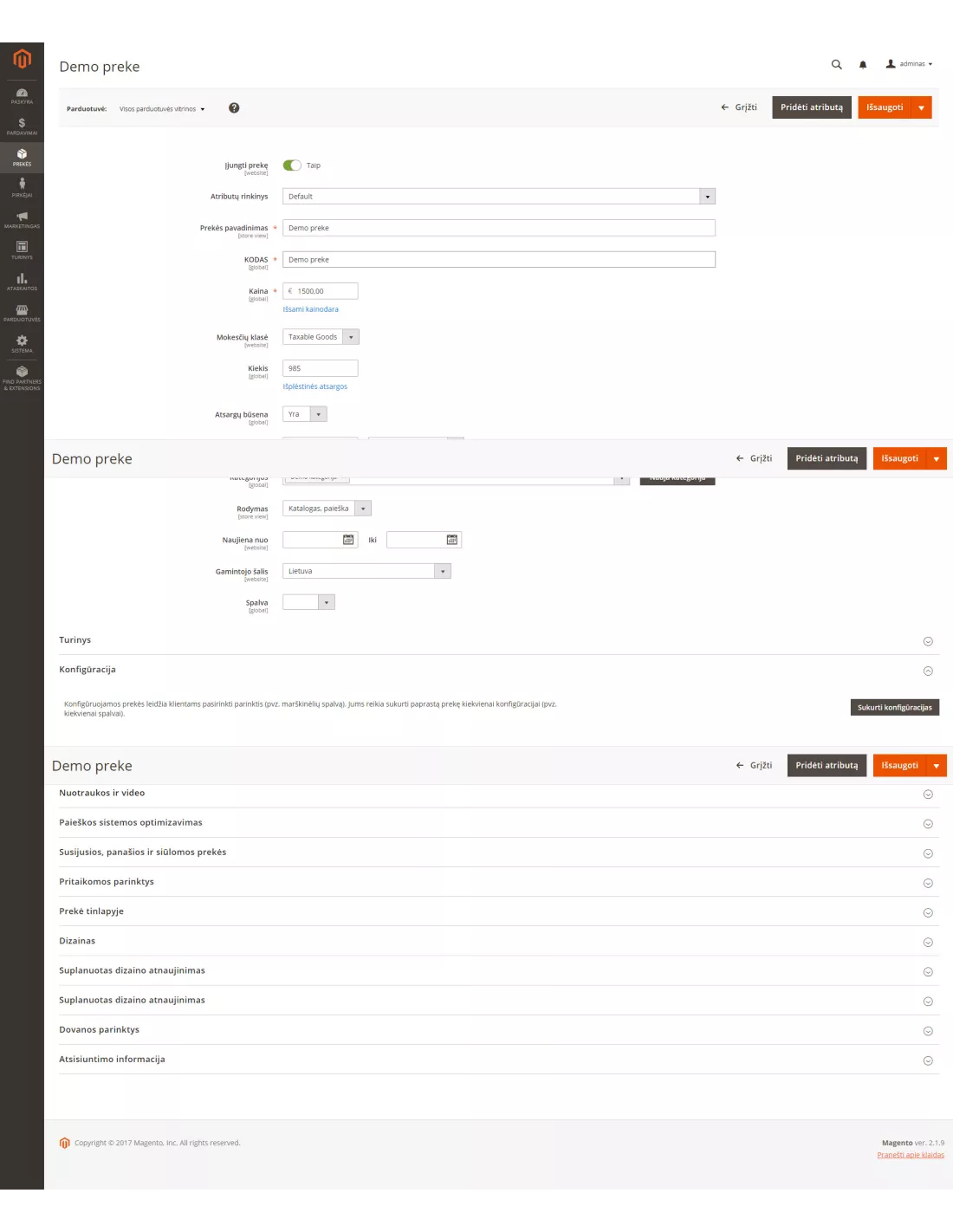This screenshot has height=1232, width=953.
Task: Expand Atsisiuntimo informacija section
Action: pyautogui.click(x=499, y=1060)
